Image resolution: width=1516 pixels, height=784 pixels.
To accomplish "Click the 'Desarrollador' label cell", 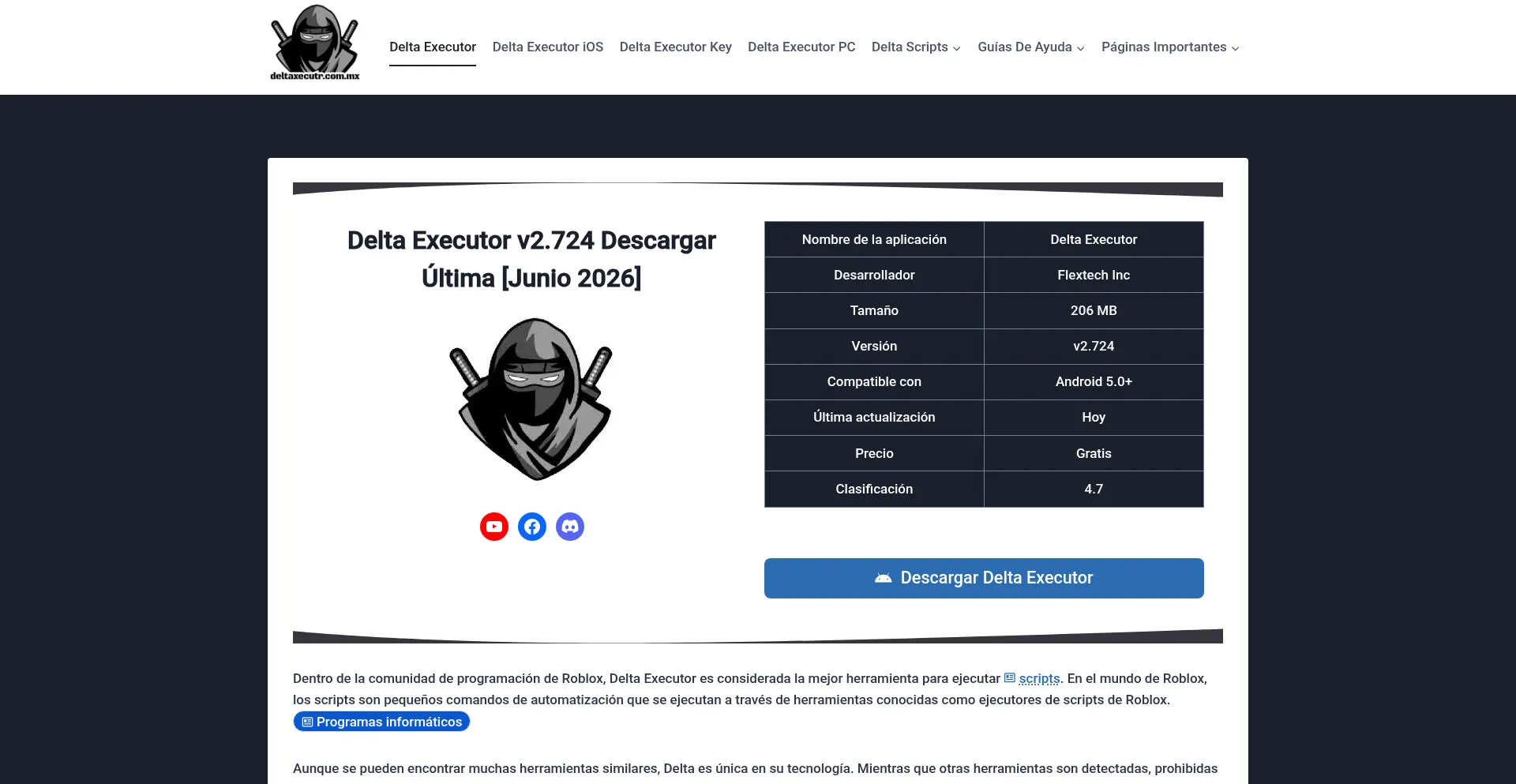I will point(874,275).
